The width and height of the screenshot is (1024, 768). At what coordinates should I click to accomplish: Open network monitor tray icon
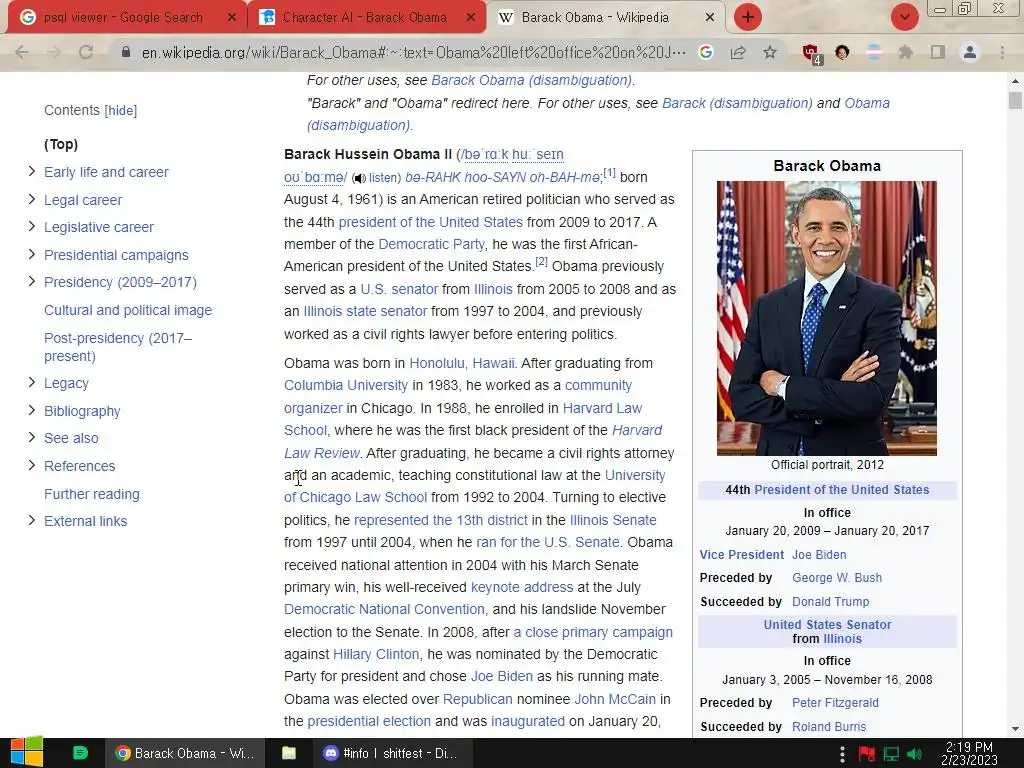(891, 754)
